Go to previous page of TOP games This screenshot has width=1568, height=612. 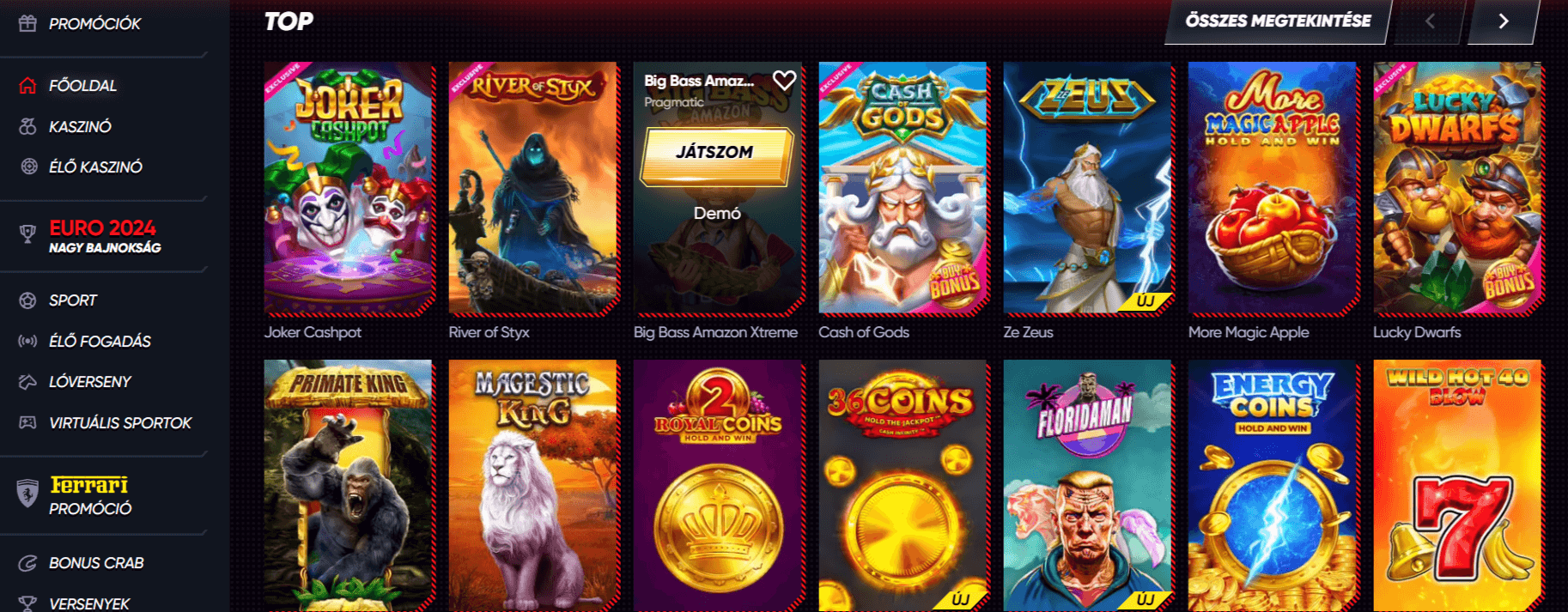[1430, 21]
